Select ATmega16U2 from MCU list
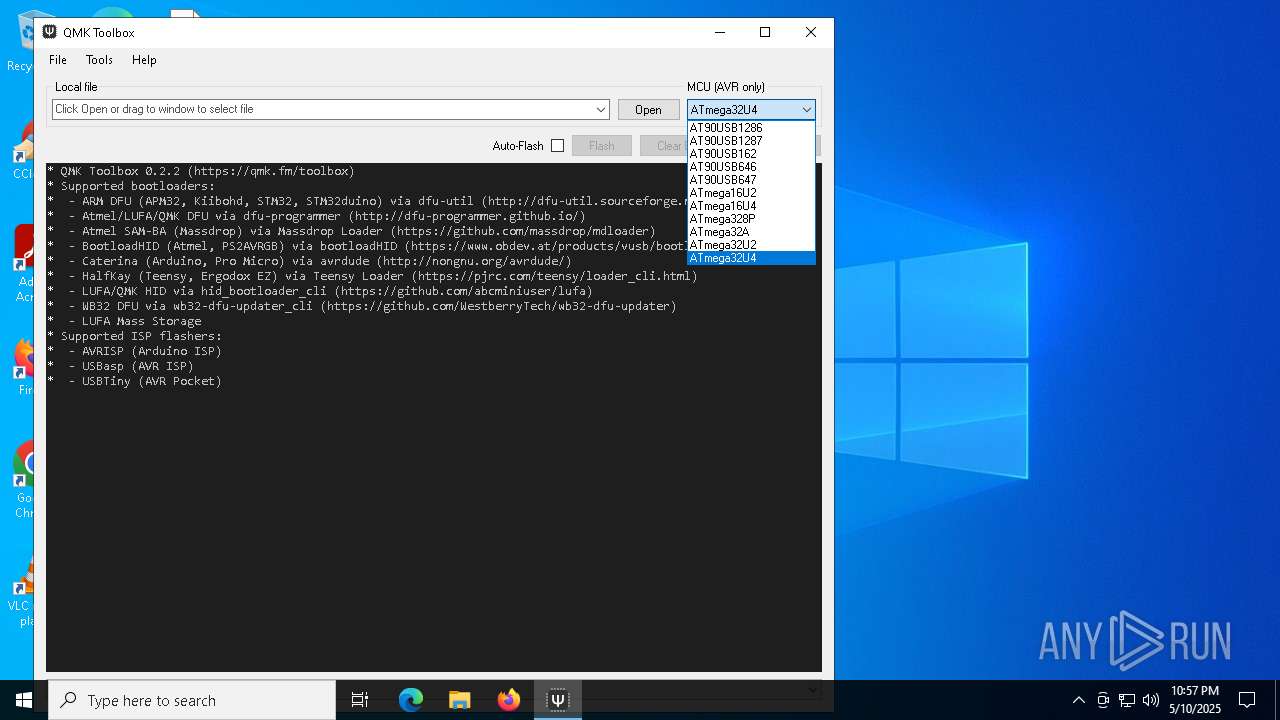Image resolution: width=1280 pixels, height=720 pixels. point(751,193)
